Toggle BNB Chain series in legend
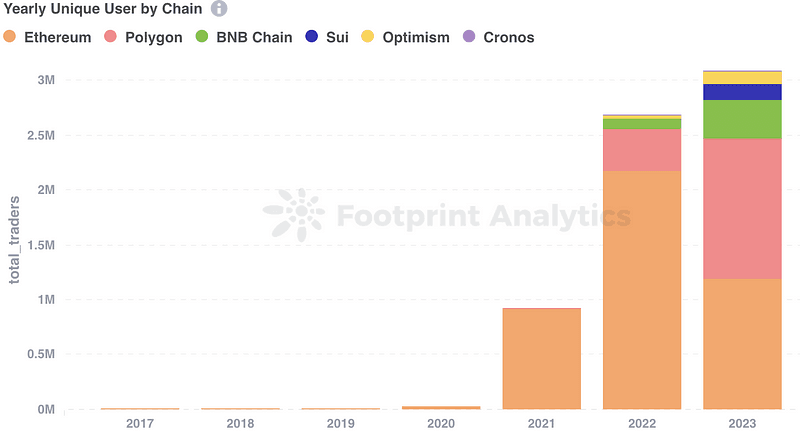Image resolution: width=800 pixels, height=435 pixels. (244, 37)
